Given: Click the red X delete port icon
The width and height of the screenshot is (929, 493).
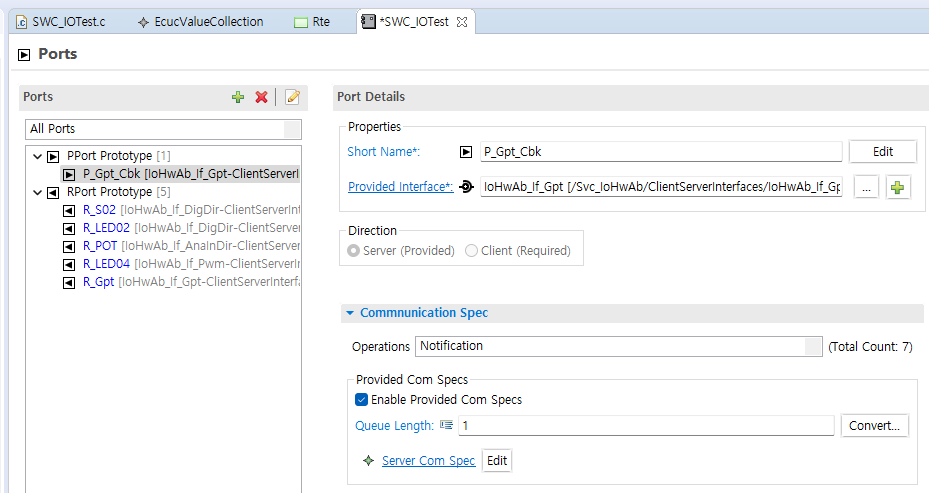Looking at the screenshot, I should click(x=262, y=97).
